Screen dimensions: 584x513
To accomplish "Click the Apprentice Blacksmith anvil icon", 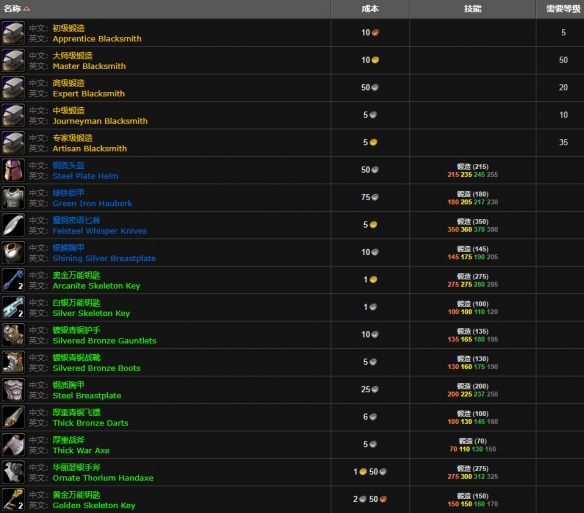I will point(13,33).
